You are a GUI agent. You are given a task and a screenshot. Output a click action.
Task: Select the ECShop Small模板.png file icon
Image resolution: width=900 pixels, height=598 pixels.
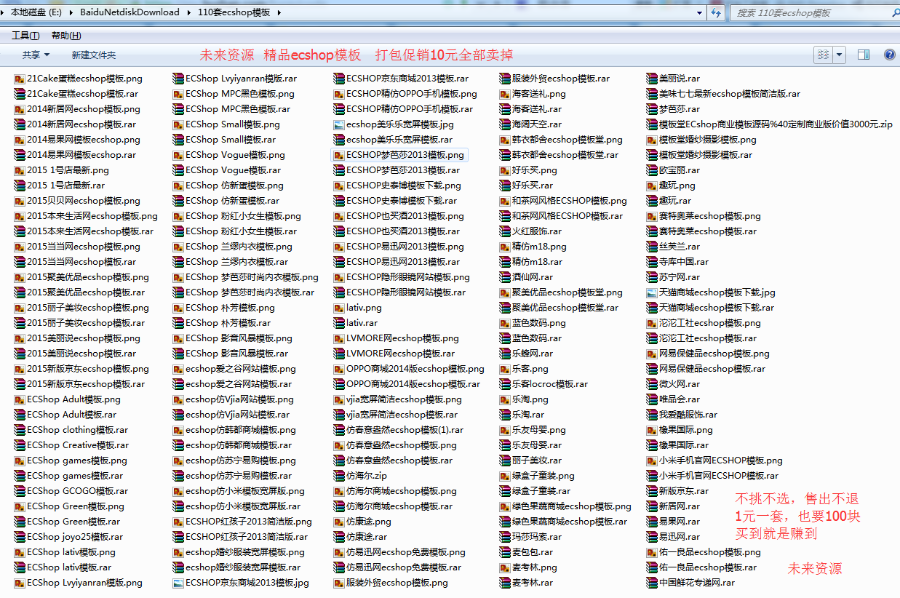(x=178, y=125)
